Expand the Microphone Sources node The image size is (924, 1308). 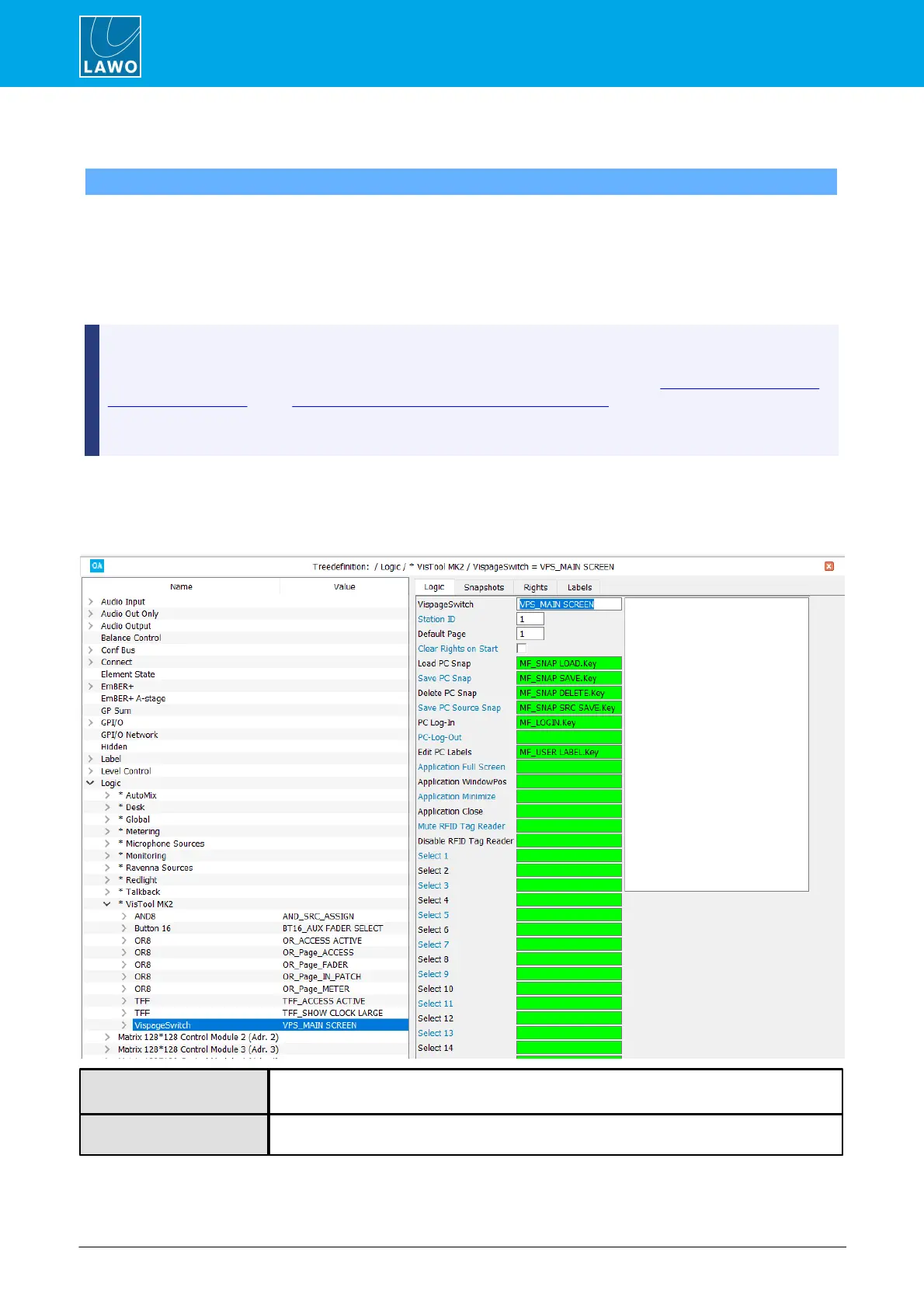click(107, 844)
